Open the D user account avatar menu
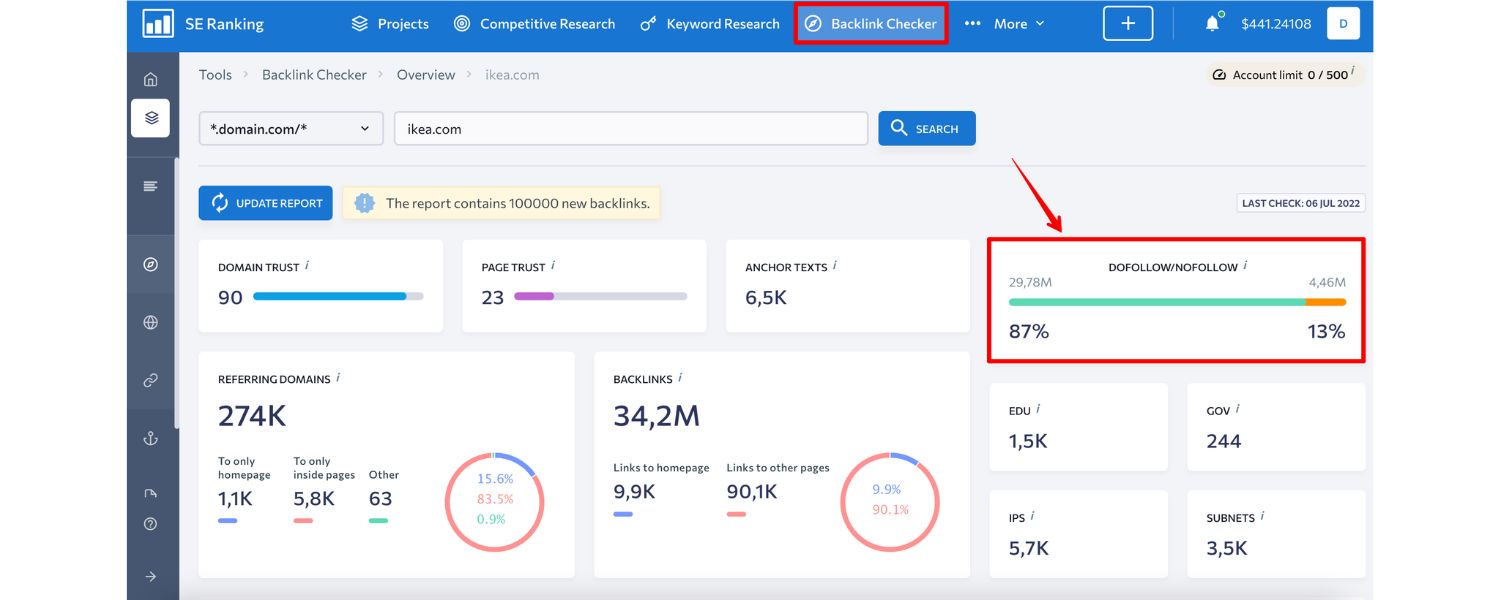 click(x=1343, y=22)
